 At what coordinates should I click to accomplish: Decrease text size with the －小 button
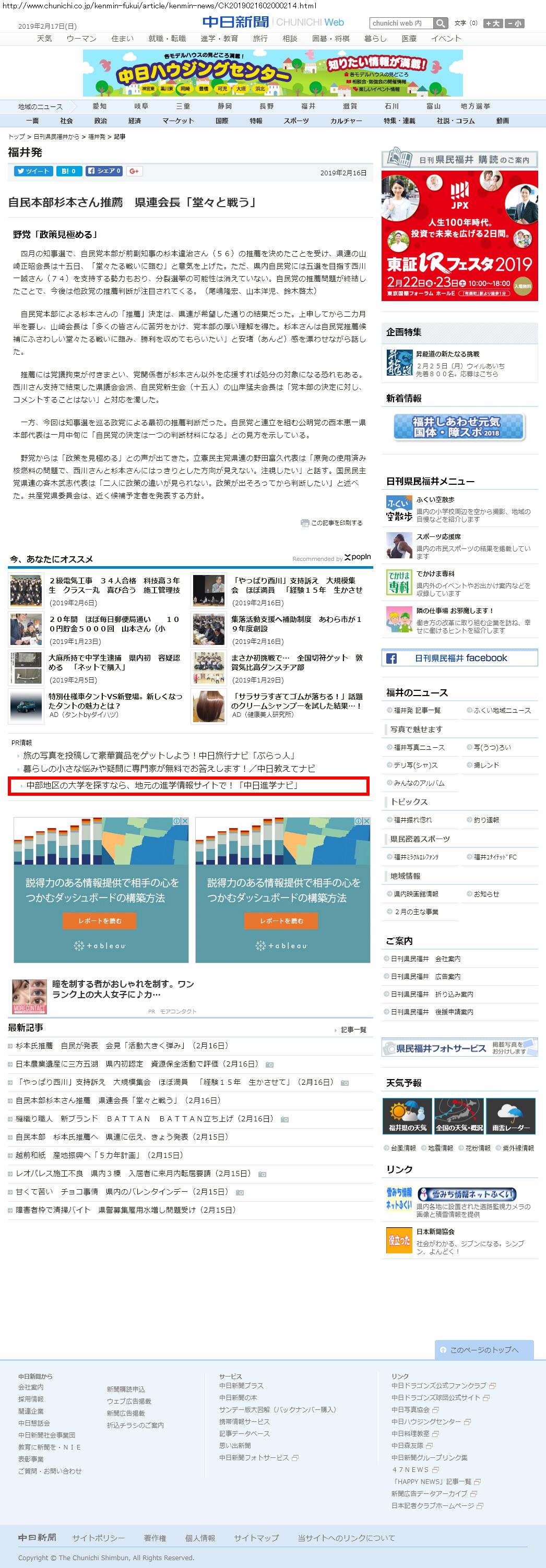pos(514,23)
